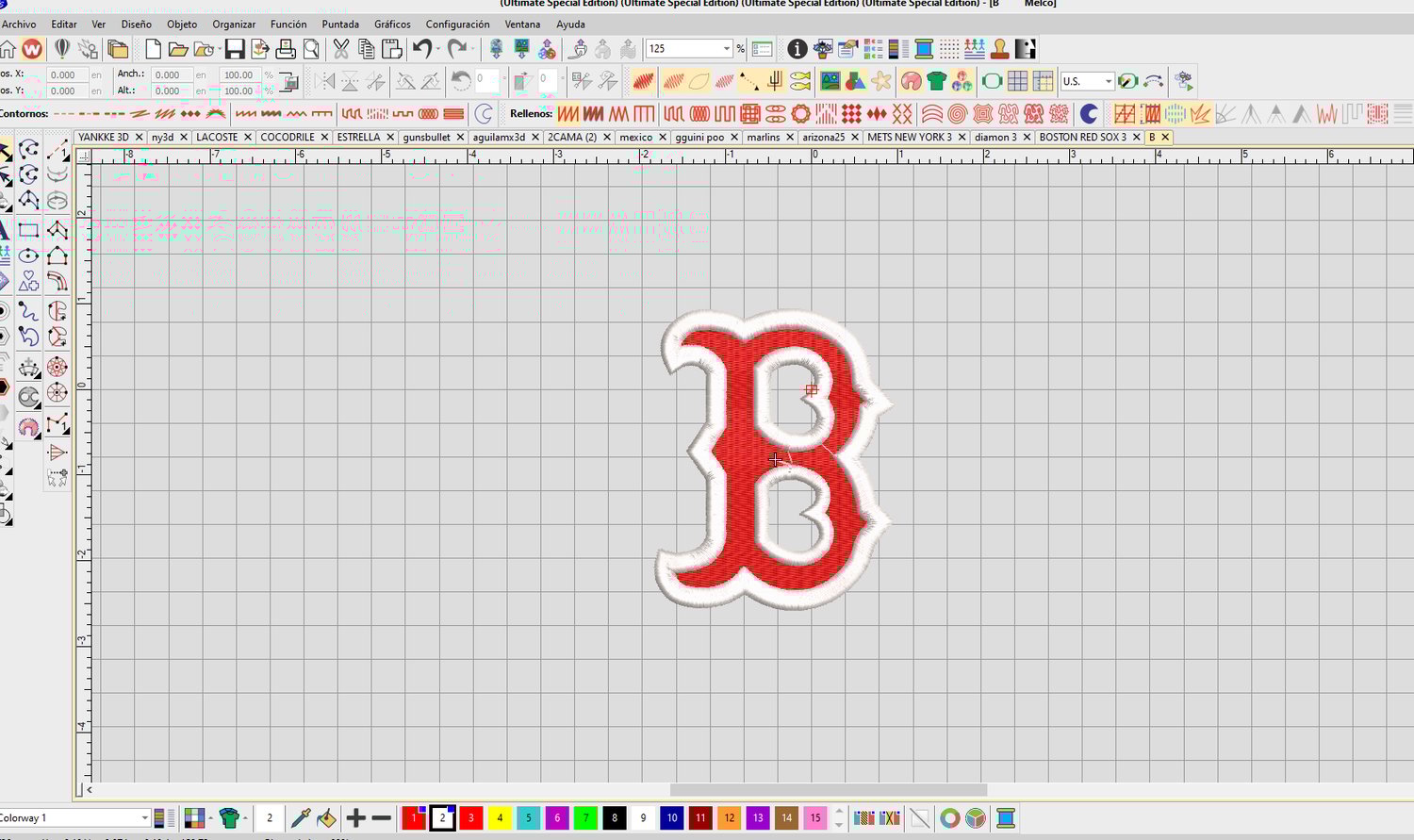This screenshot has width=1414, height=840.
Task: Switch to the LACOSTE design tab
Action: tap(217, 138)
